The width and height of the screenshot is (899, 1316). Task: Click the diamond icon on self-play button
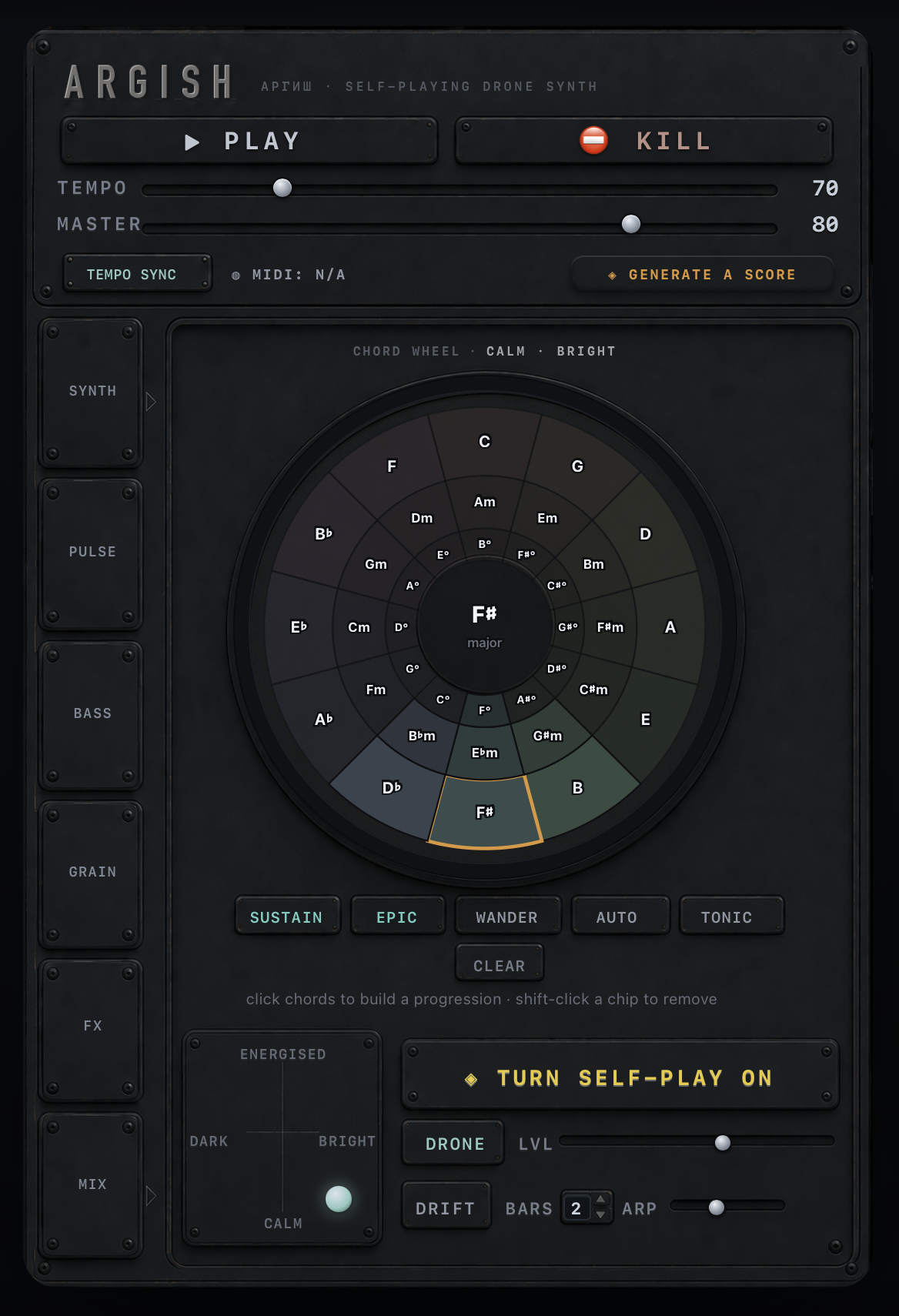pyautogui.click(x=471, y=1080)
